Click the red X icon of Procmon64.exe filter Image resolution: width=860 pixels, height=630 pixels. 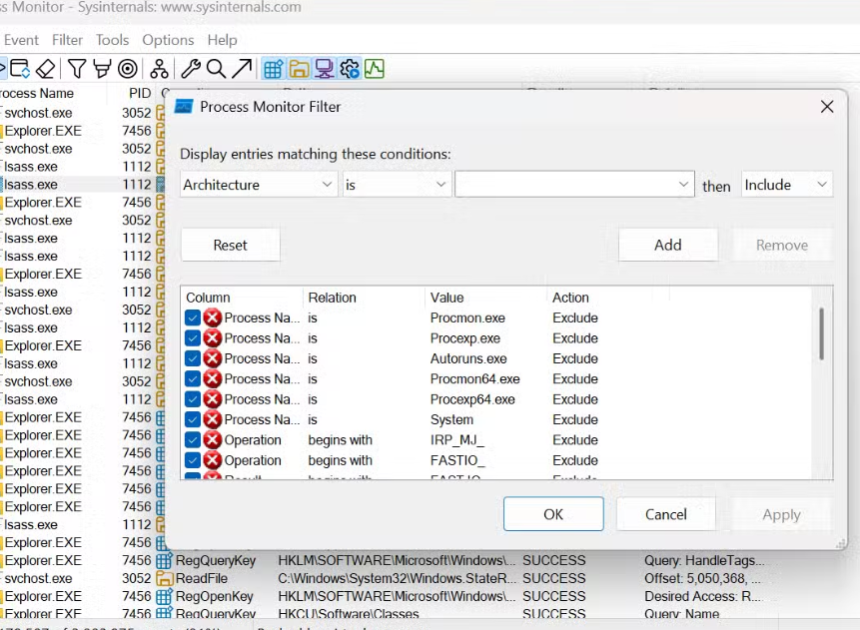click(212, 379)
